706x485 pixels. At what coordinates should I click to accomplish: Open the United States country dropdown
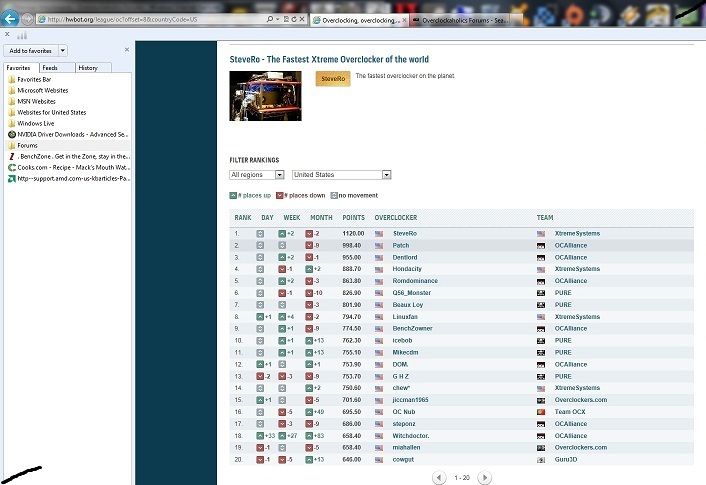(341, 175)
